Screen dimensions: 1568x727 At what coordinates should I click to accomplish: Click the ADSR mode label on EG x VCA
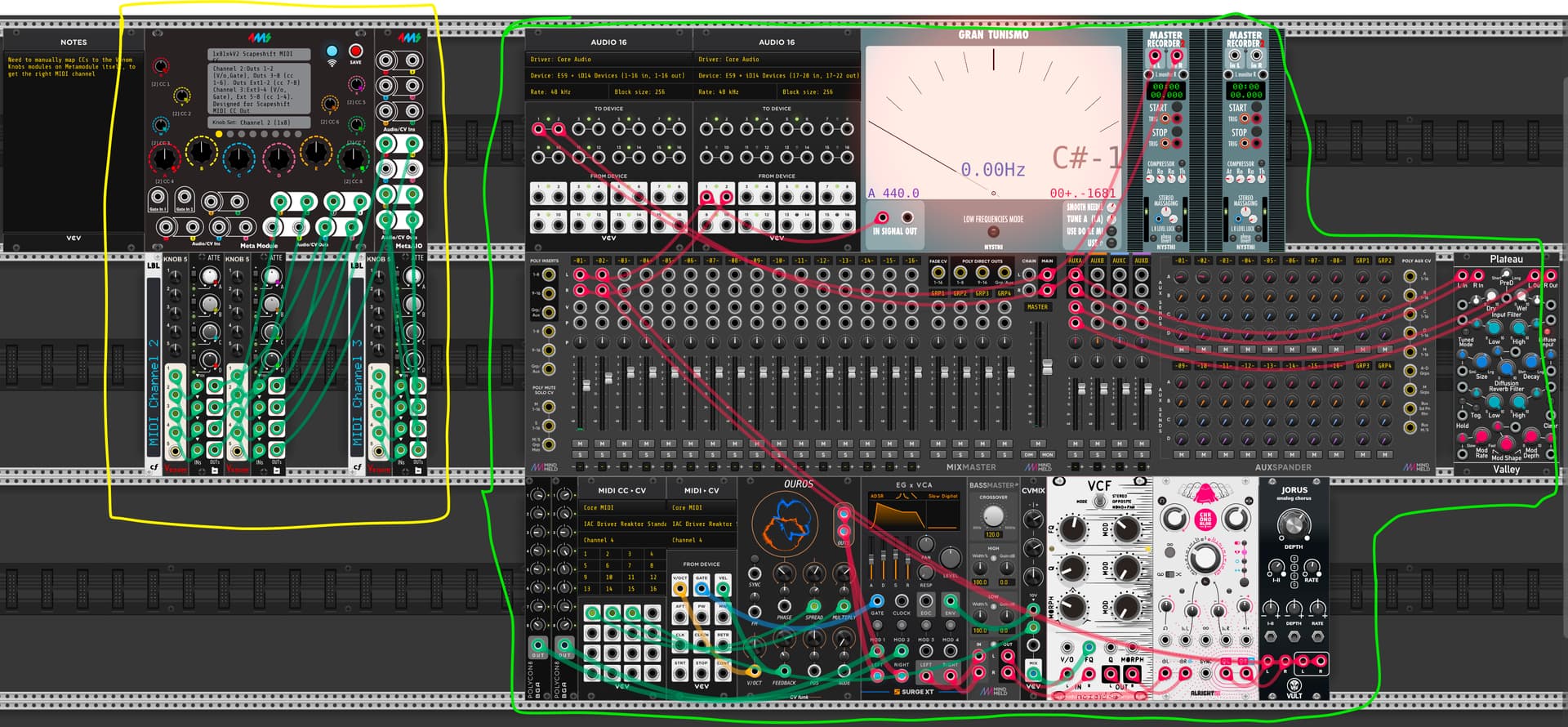(876, 496)
